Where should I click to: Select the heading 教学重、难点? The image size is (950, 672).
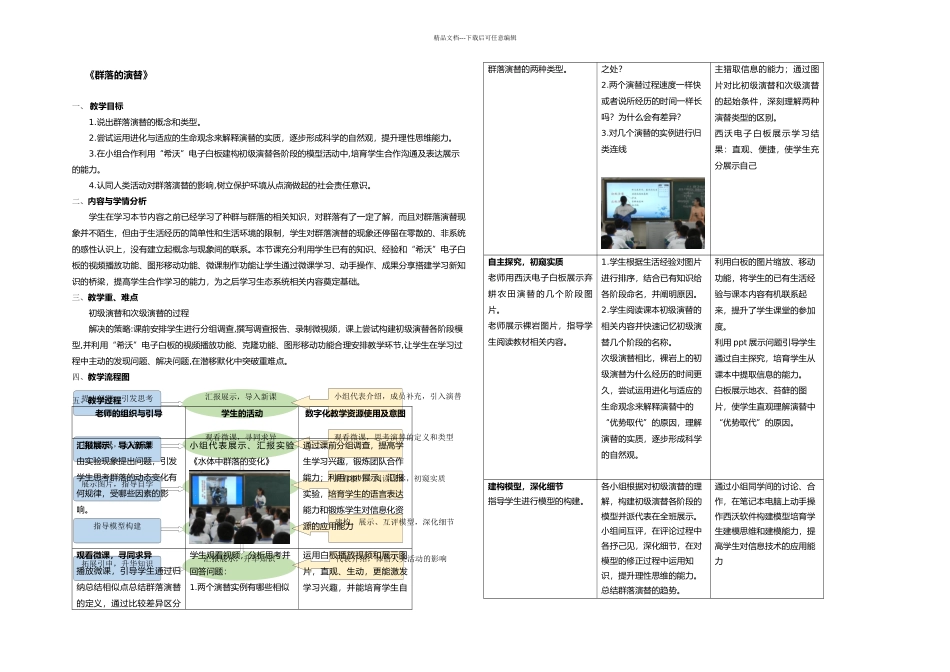(113, 297)
